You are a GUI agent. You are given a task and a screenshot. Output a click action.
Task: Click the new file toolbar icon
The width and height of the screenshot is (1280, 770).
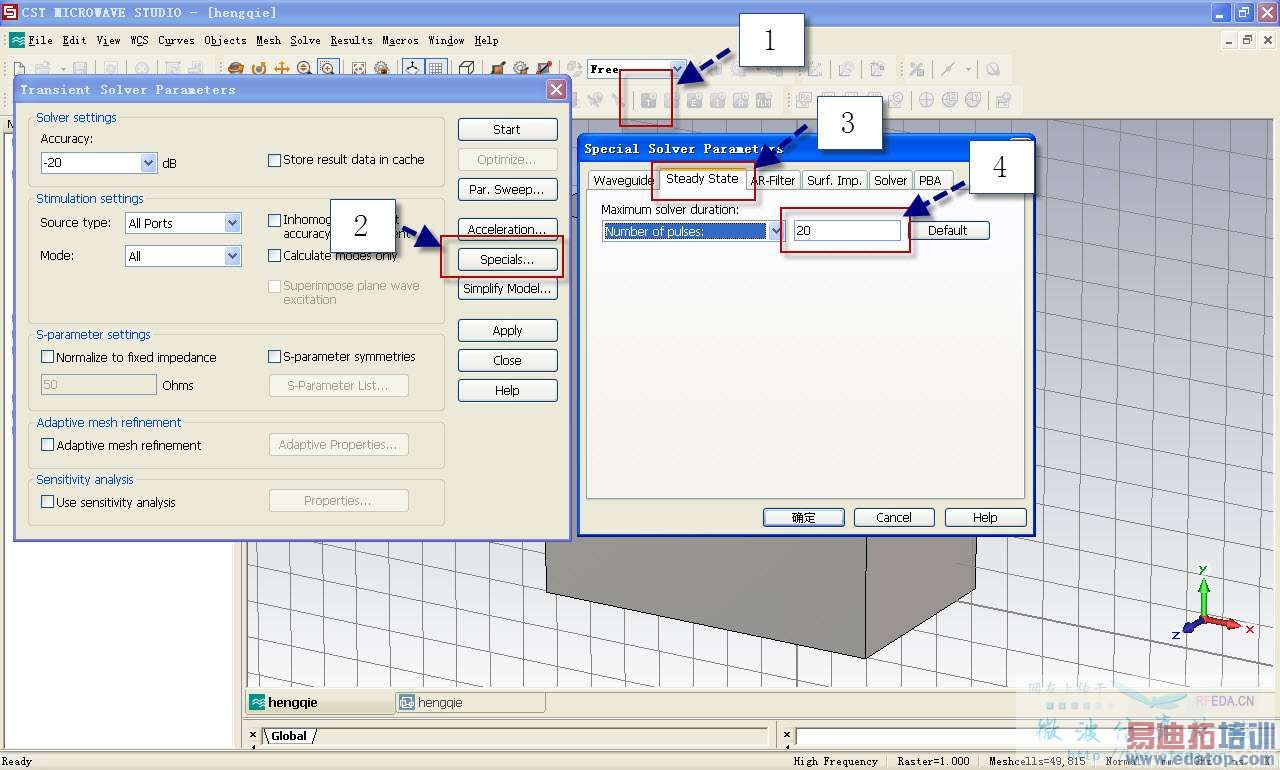coord(19,69)
